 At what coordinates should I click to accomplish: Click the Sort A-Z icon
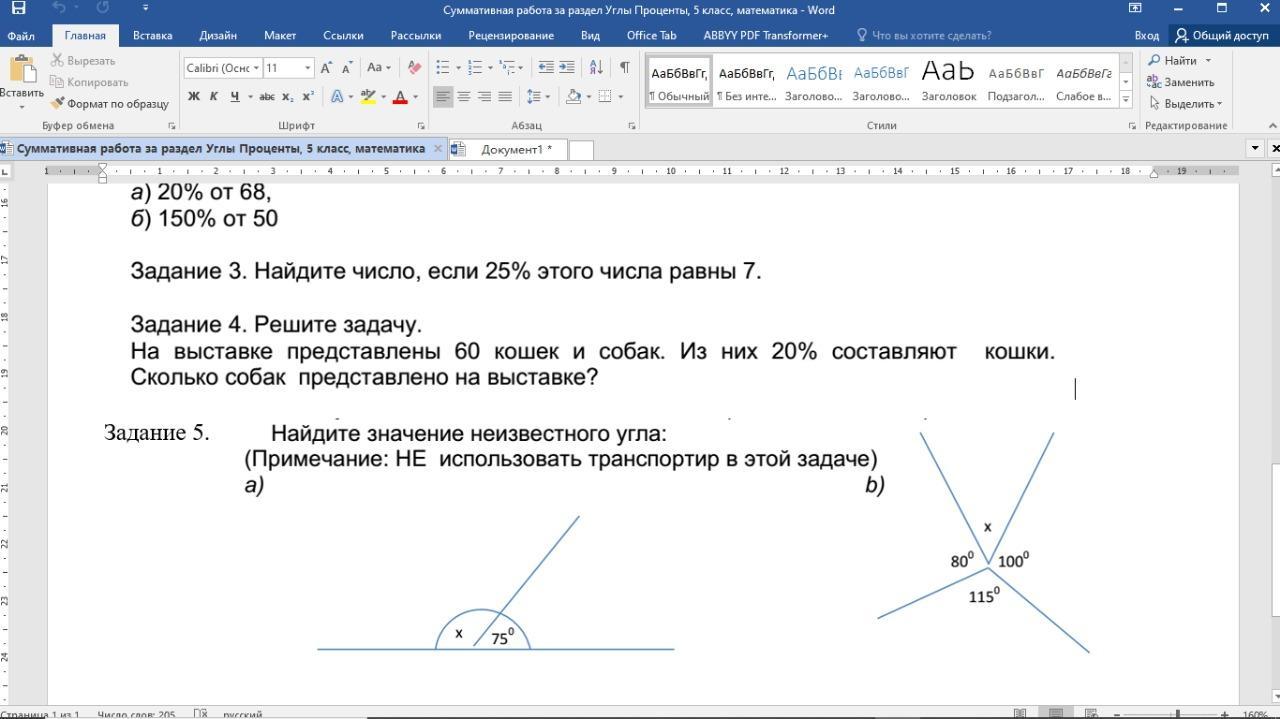click(596, 68)
